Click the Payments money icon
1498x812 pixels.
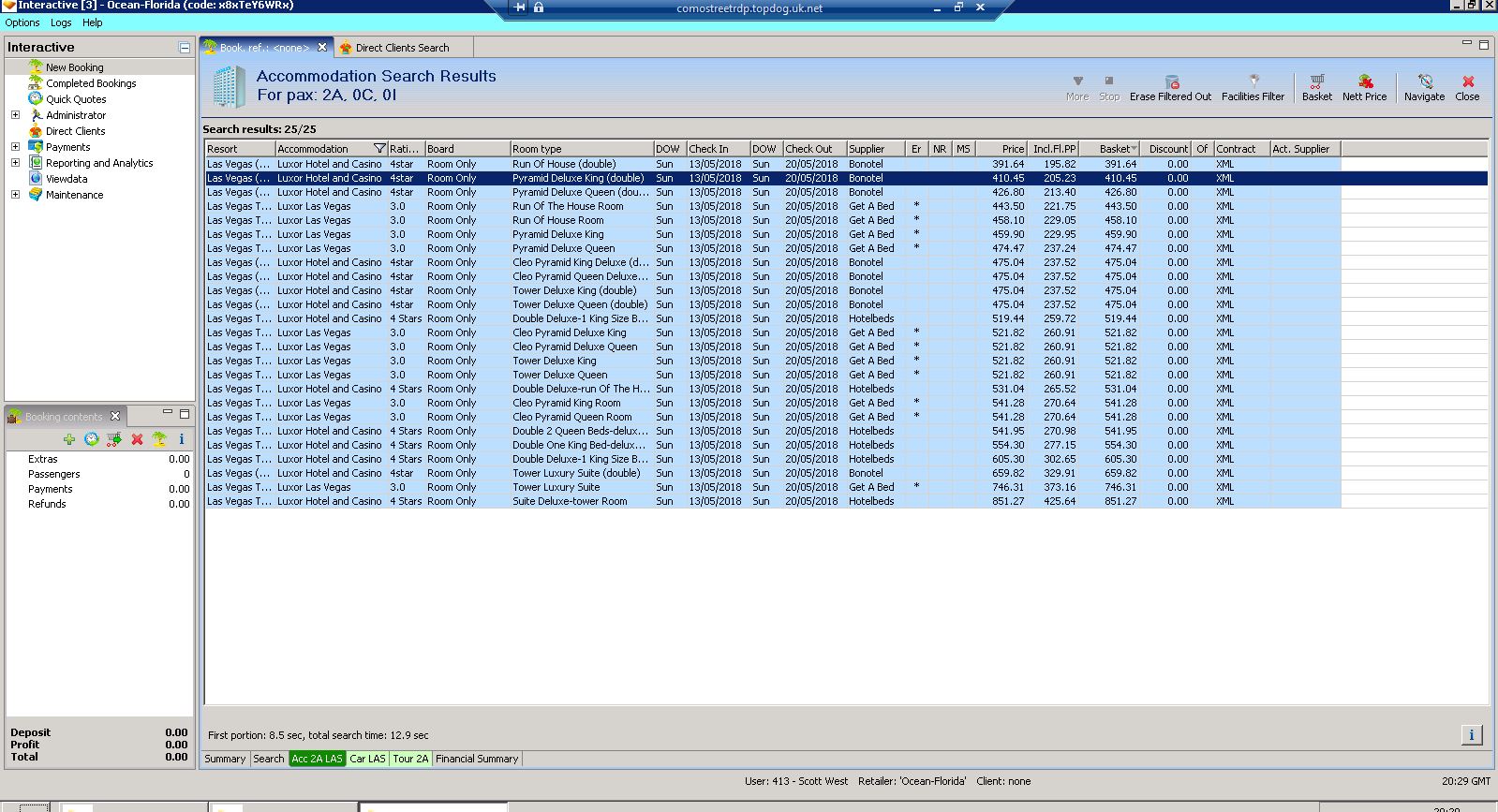point(36,146)
